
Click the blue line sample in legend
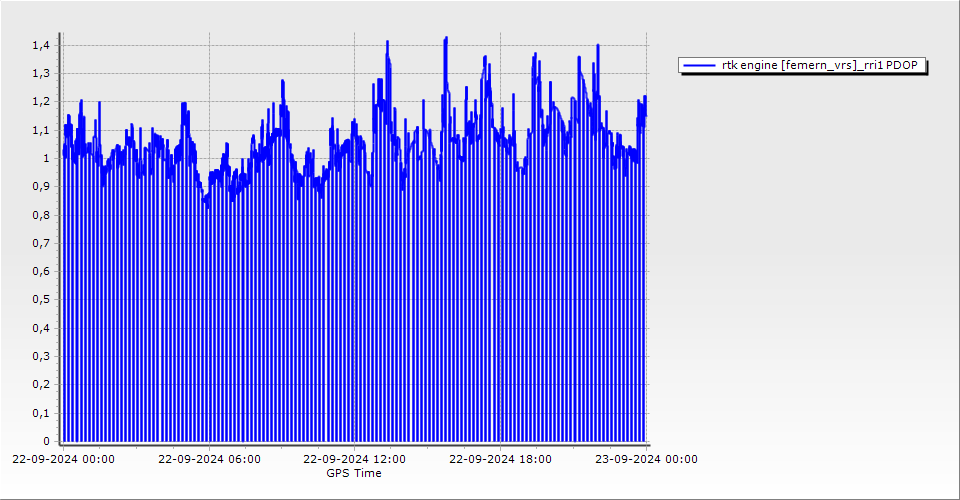click(x=700, y=65)
